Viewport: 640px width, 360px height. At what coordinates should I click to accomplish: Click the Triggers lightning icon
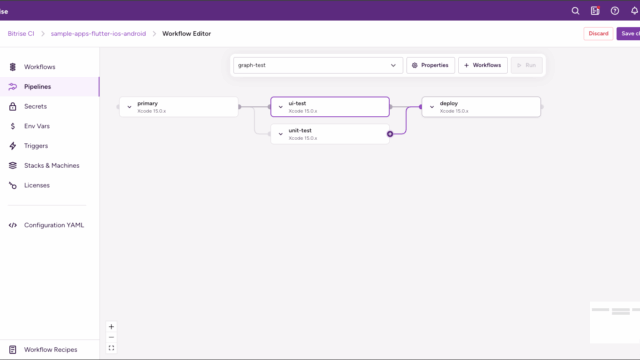pyautogui.click(x=13, y=146)
